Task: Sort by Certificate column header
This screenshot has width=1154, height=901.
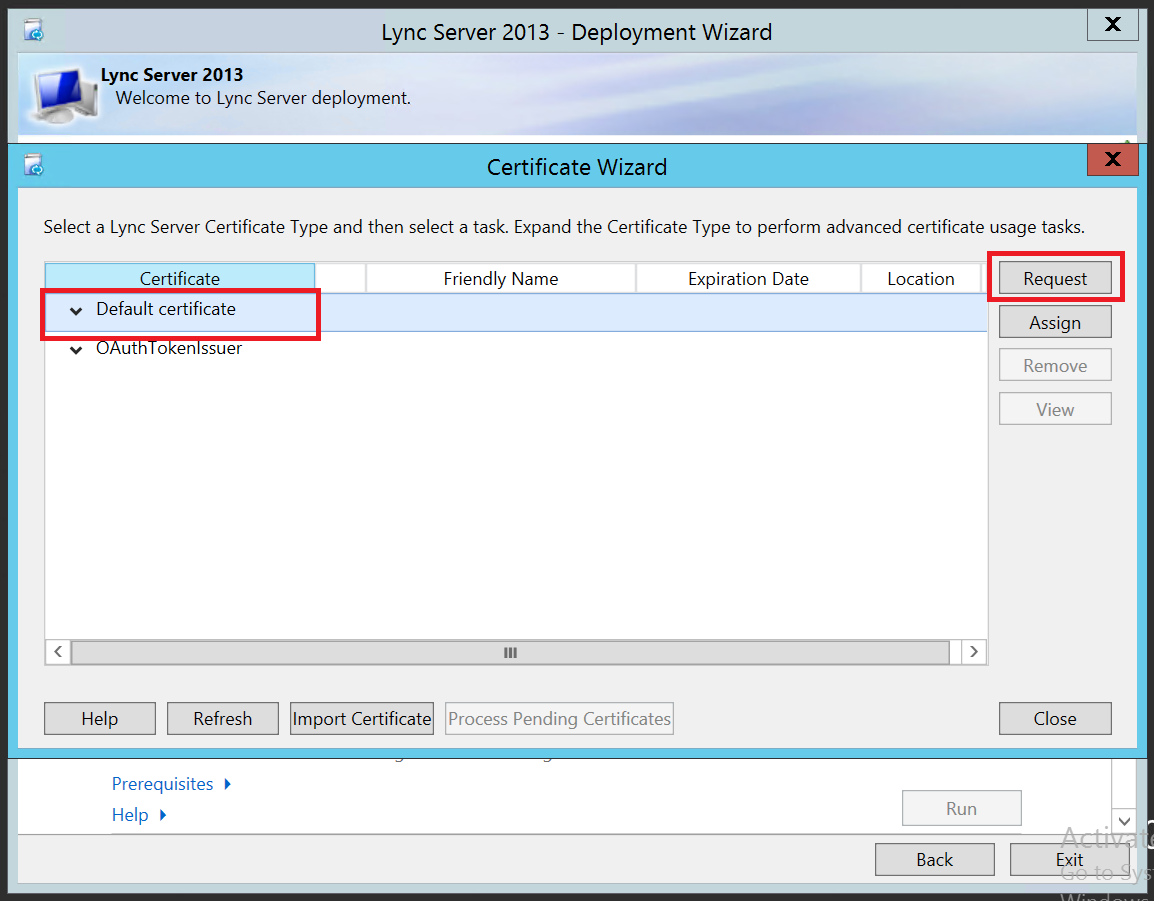Action: click(x=180, y=278)
